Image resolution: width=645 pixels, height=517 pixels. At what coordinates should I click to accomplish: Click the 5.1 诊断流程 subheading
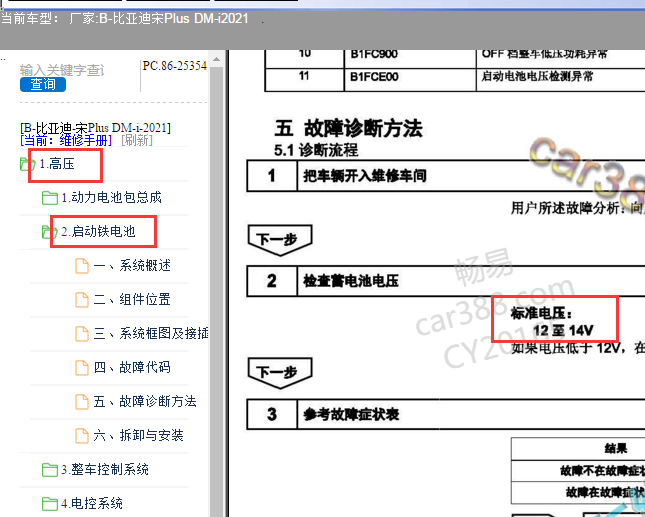(x=316, y=150)
